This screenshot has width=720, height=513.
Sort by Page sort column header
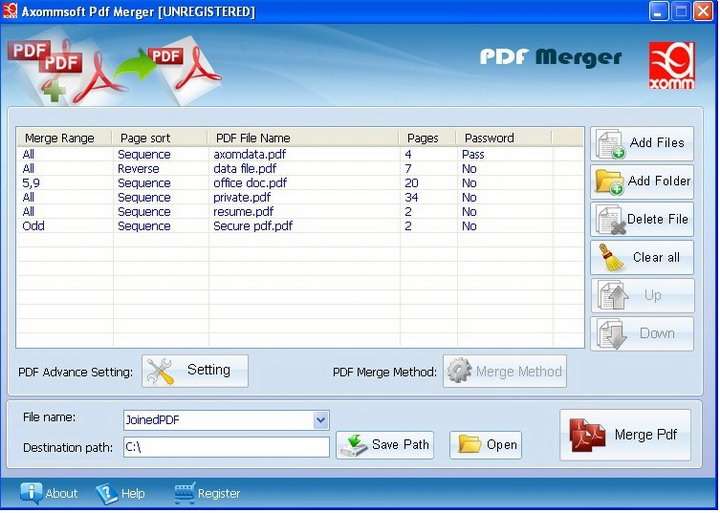(x=159, y=138)
